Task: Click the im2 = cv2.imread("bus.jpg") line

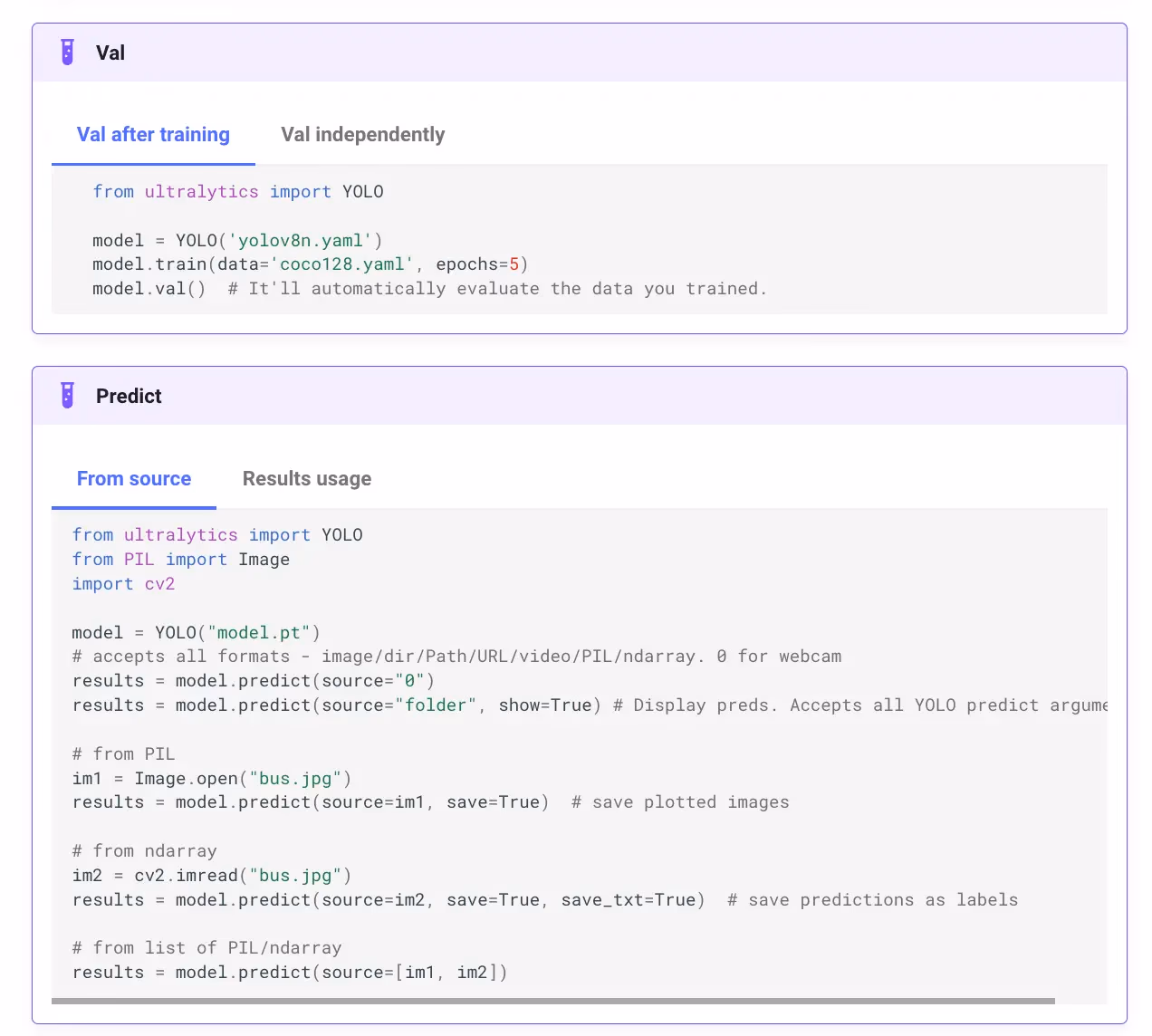Action: [211, 876]
